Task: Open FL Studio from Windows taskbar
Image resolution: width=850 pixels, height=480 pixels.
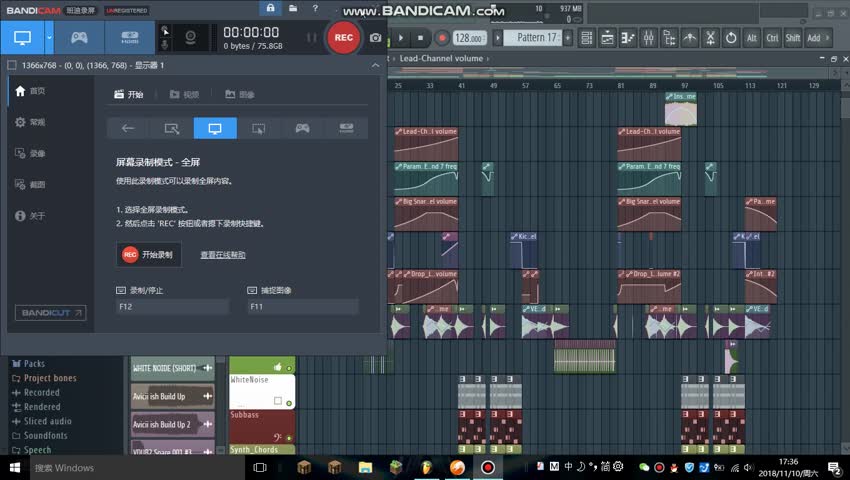Action: click(427, 468)
